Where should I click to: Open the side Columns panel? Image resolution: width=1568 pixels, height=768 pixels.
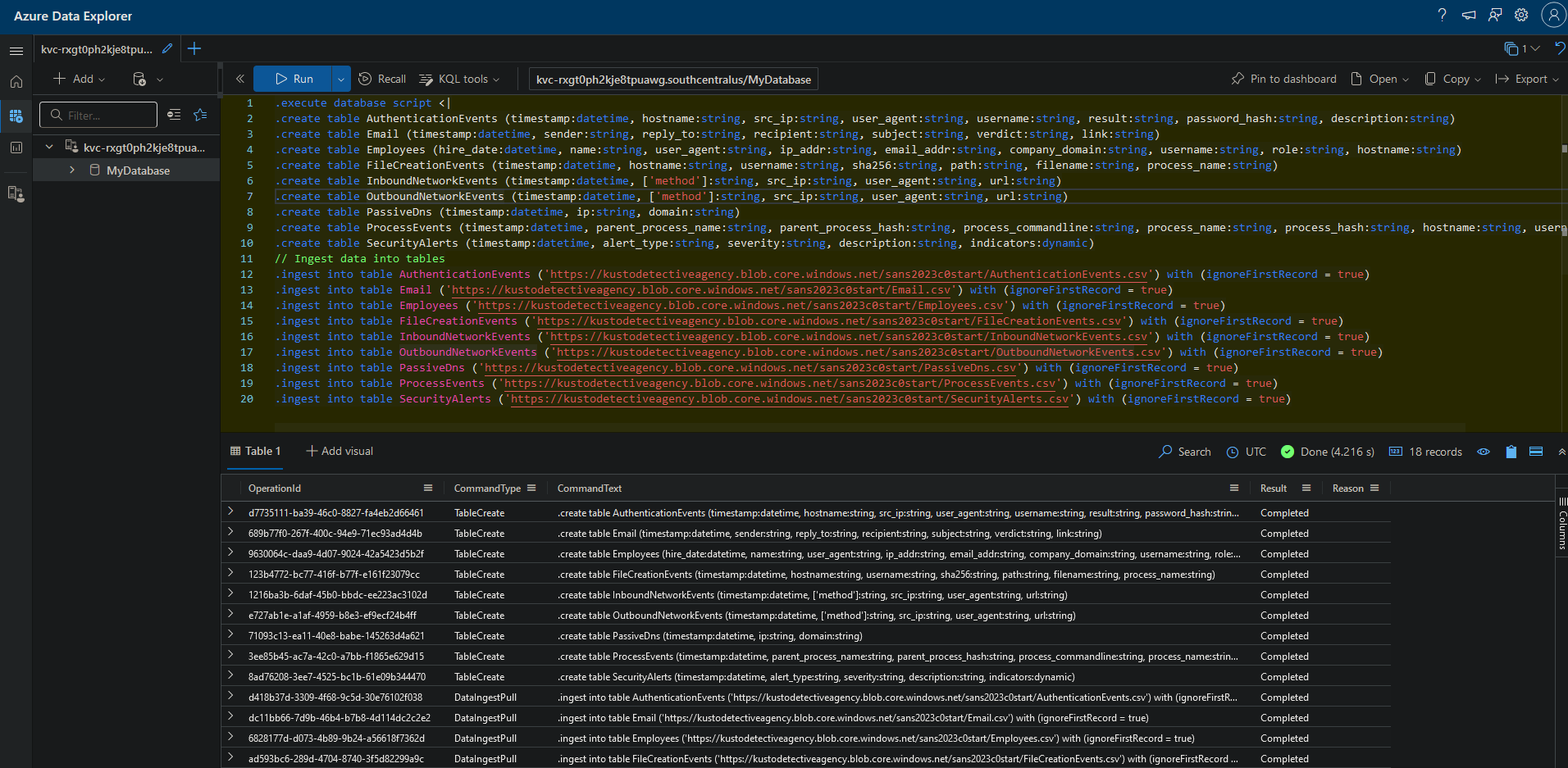coord(1562,524)
